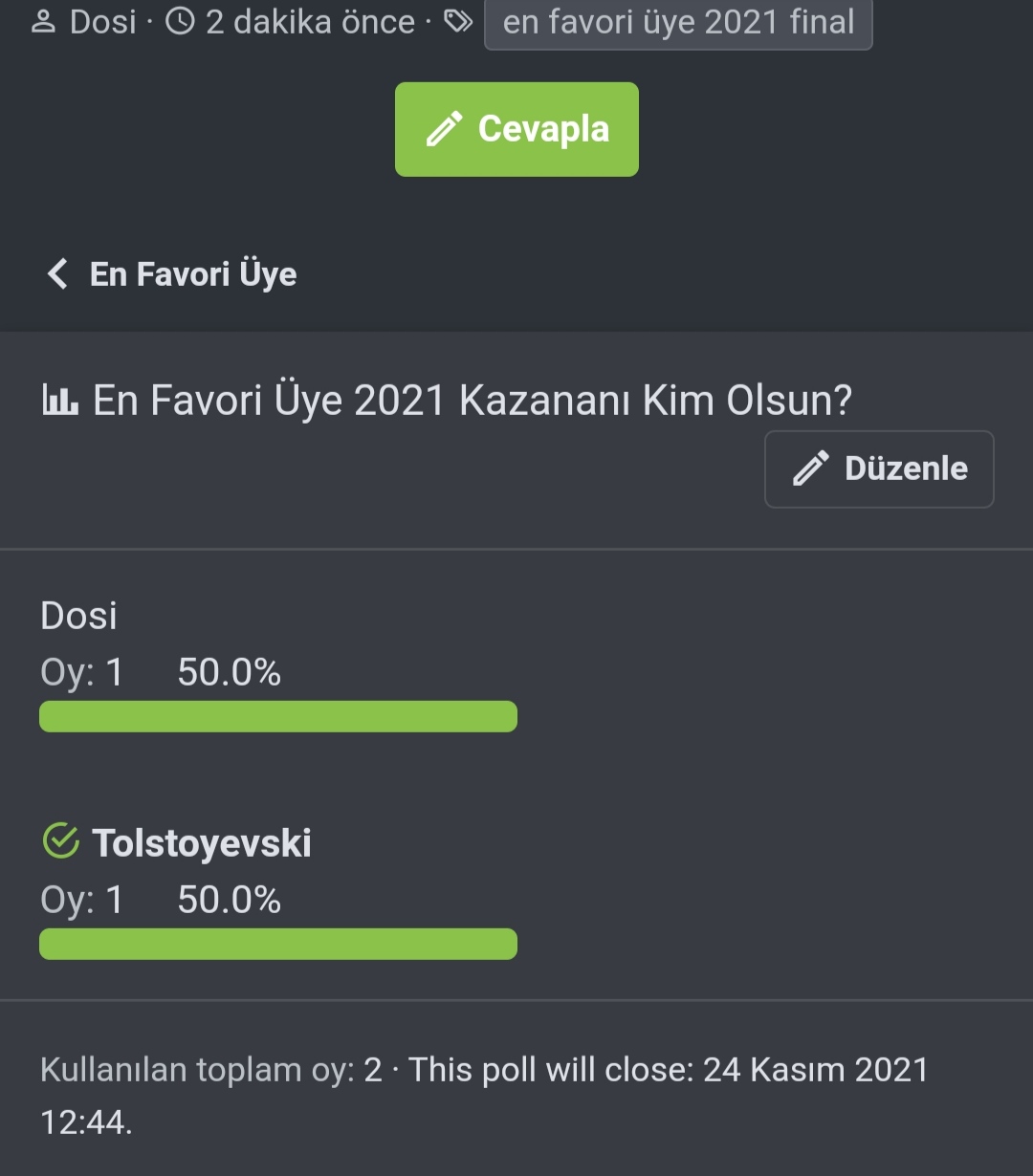Click the pencil icon inside Düzenle
1033x1176 pixels.
click(811, 468)
